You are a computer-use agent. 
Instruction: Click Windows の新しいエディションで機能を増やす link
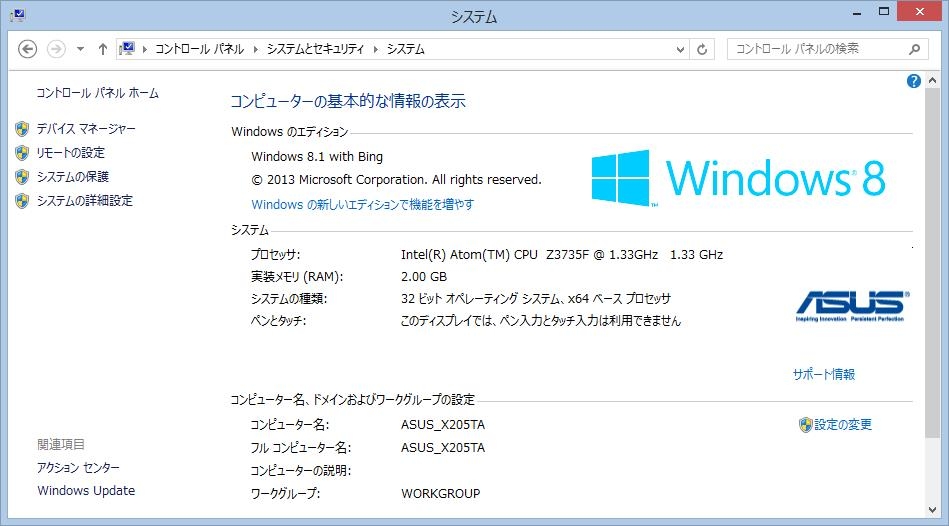pyautogui.click(x=363, y=205)
